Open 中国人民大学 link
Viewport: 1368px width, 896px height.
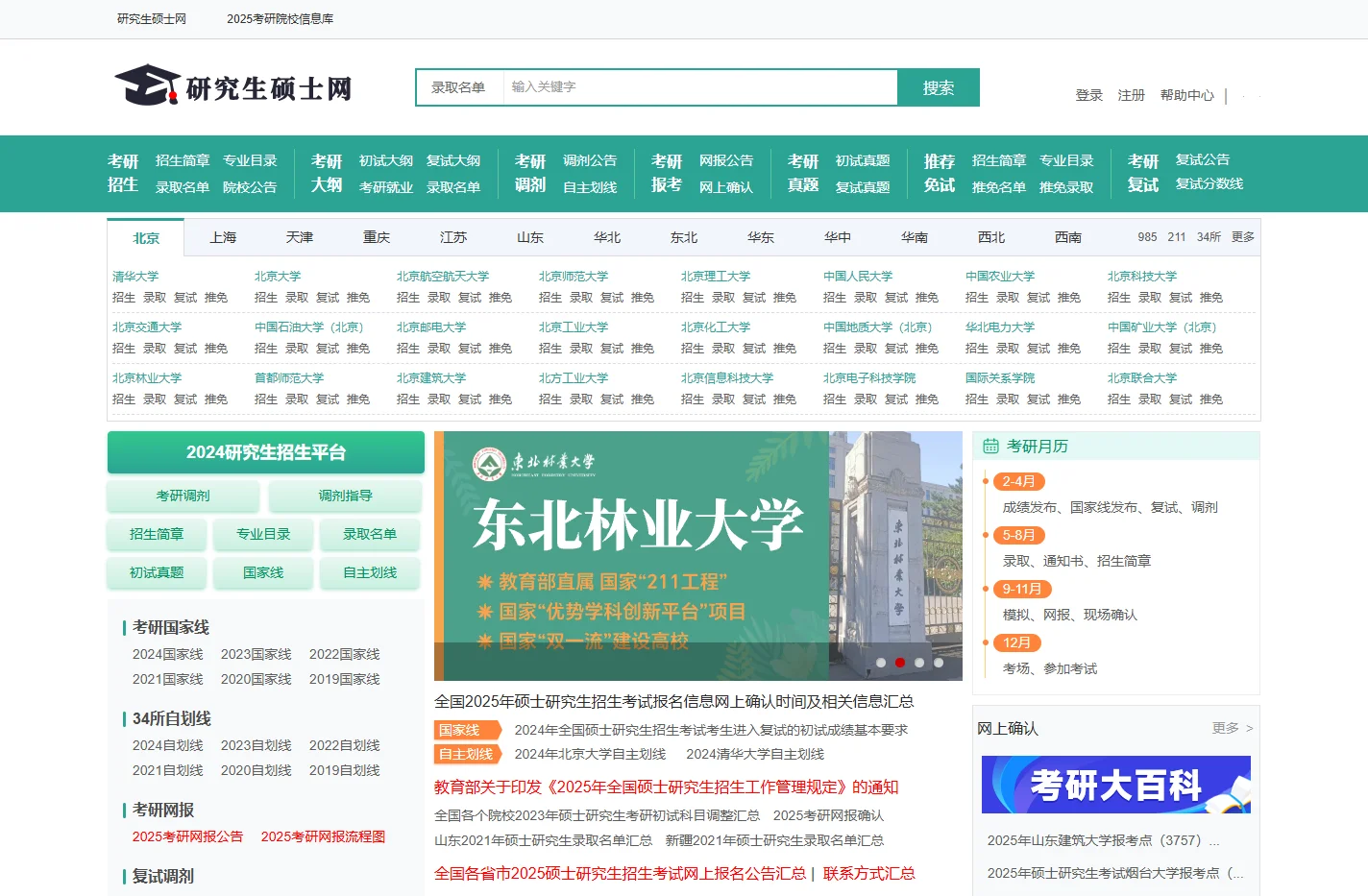(858, 276)
